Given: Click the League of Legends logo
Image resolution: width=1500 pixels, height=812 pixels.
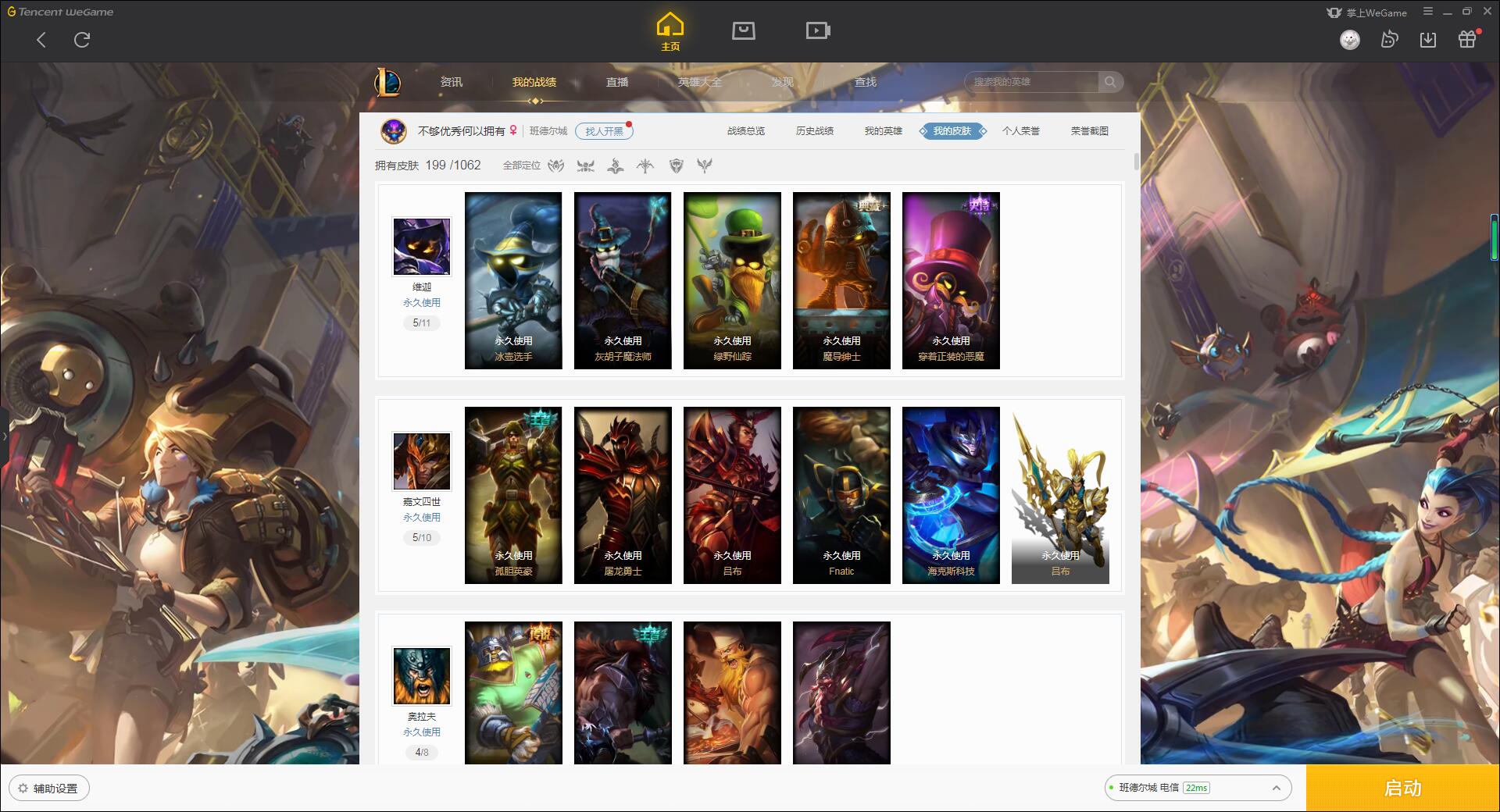Looking at the screenshot, I should tap(387, 82).
